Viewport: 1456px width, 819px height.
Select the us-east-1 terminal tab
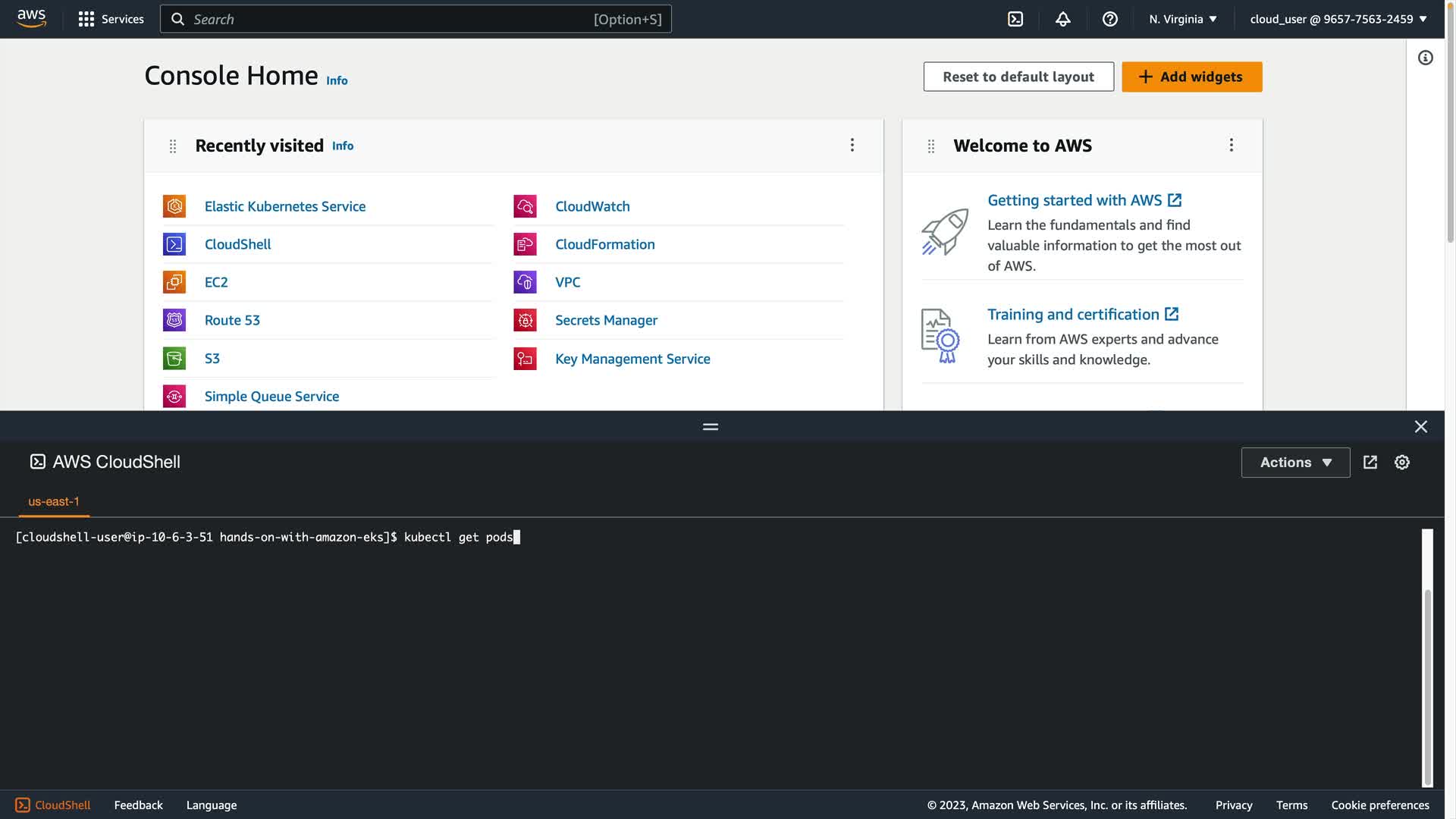coord(54,501)
